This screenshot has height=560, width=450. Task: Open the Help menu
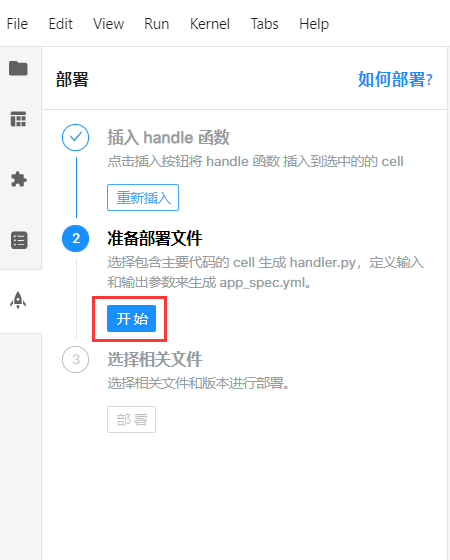(314, 24)
